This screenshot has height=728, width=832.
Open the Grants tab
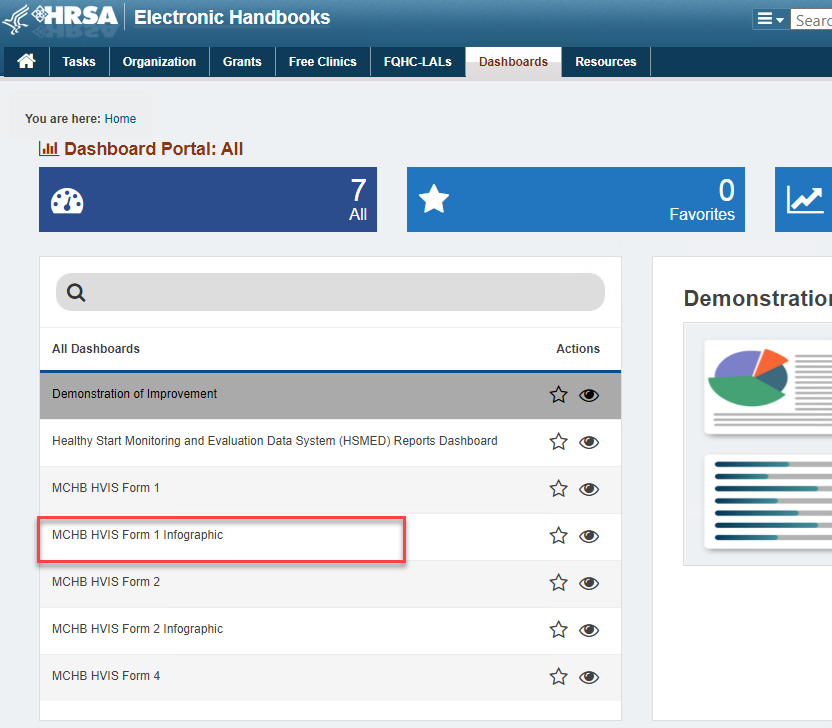tap(242, 62)
